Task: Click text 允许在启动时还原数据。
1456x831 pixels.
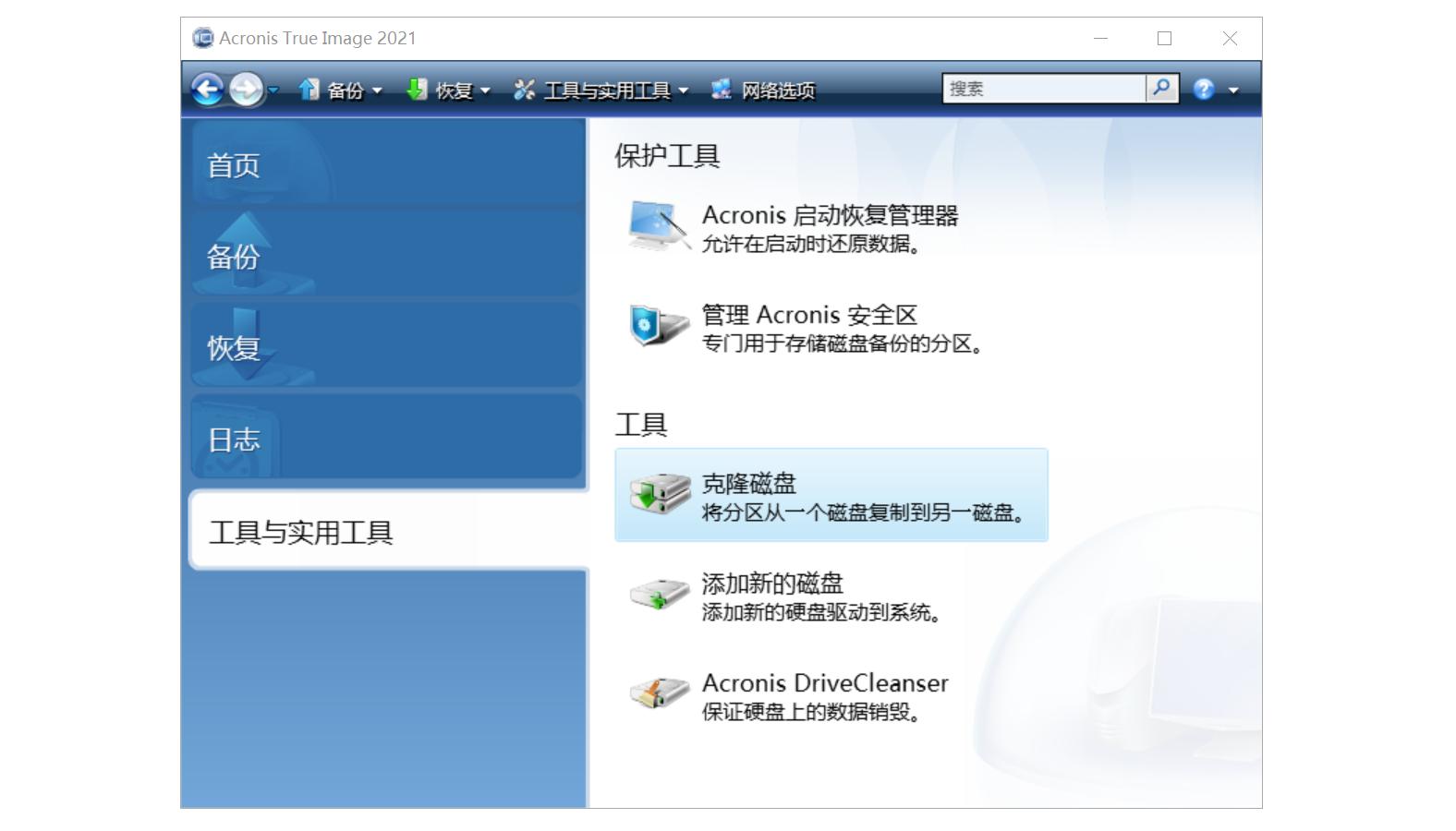Action: coord(811,245)
